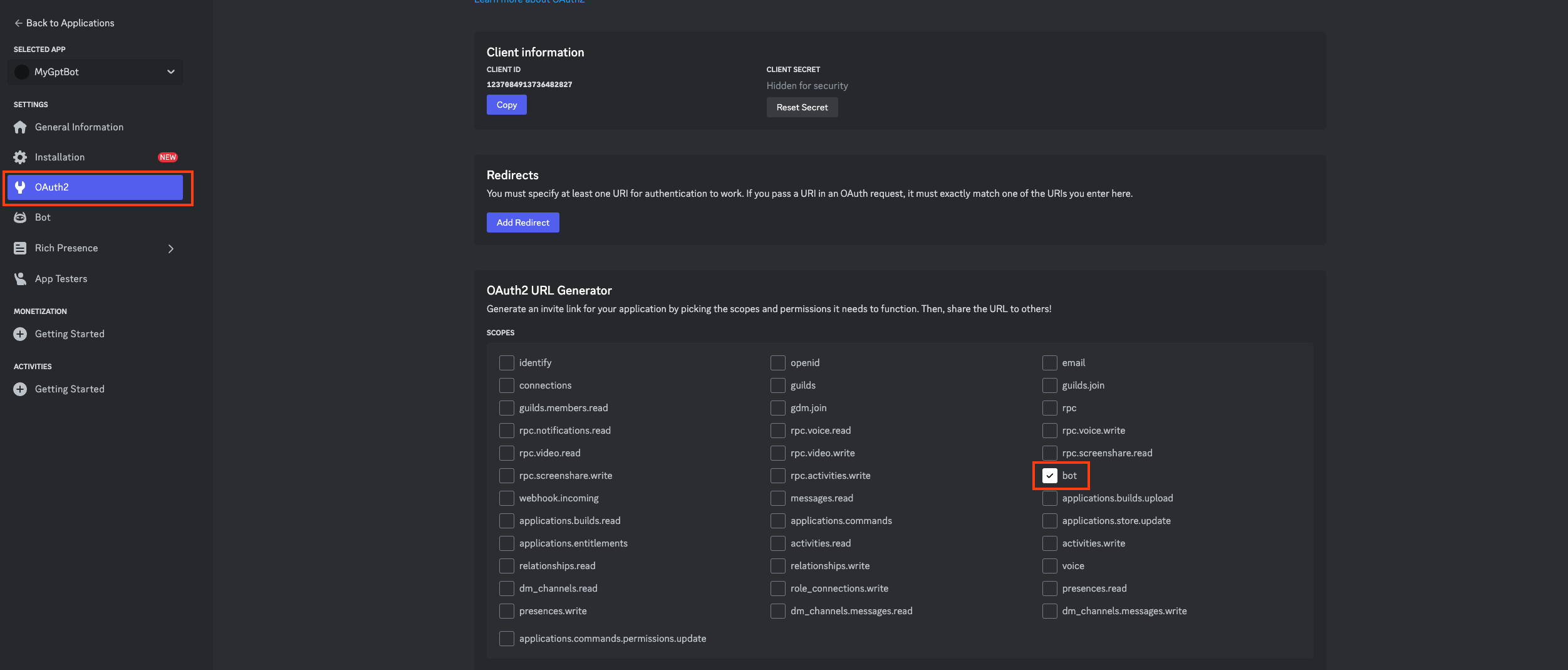Check the webhook.incoming scope

[507, 498]
